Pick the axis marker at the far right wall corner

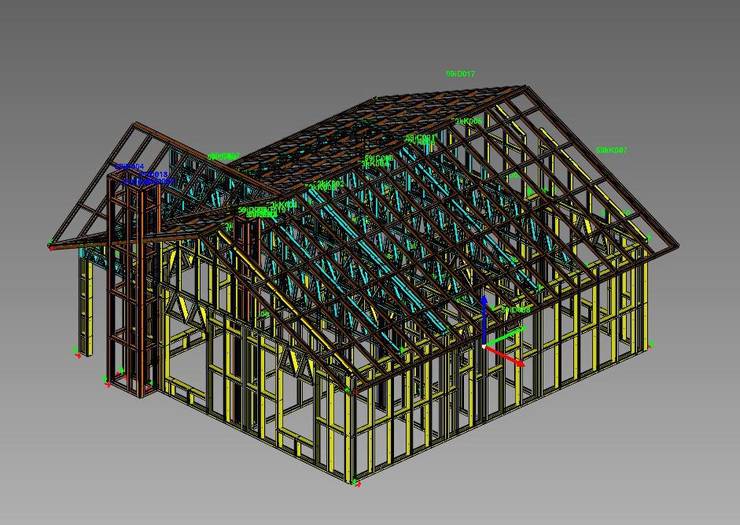[x=650, y=345]
